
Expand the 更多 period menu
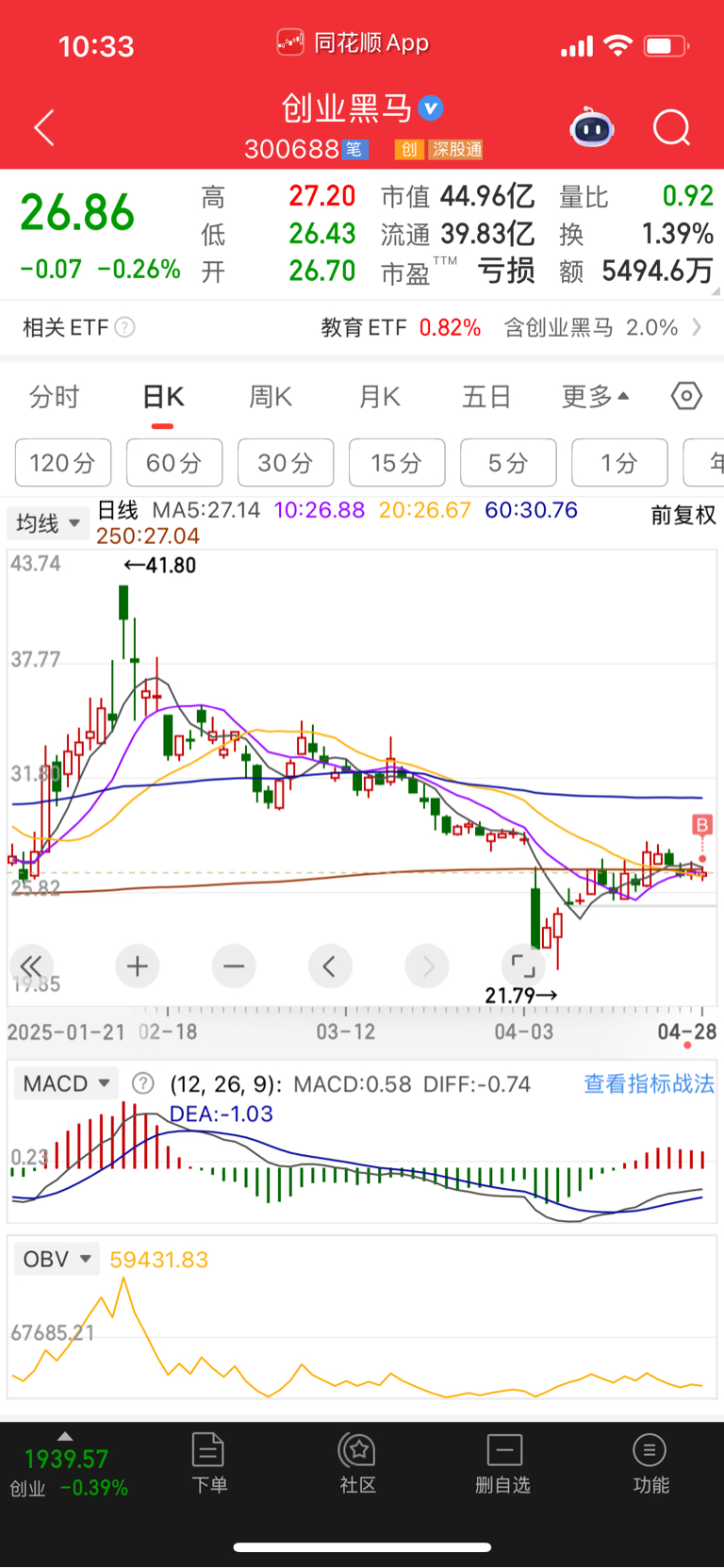pos(596,397)
